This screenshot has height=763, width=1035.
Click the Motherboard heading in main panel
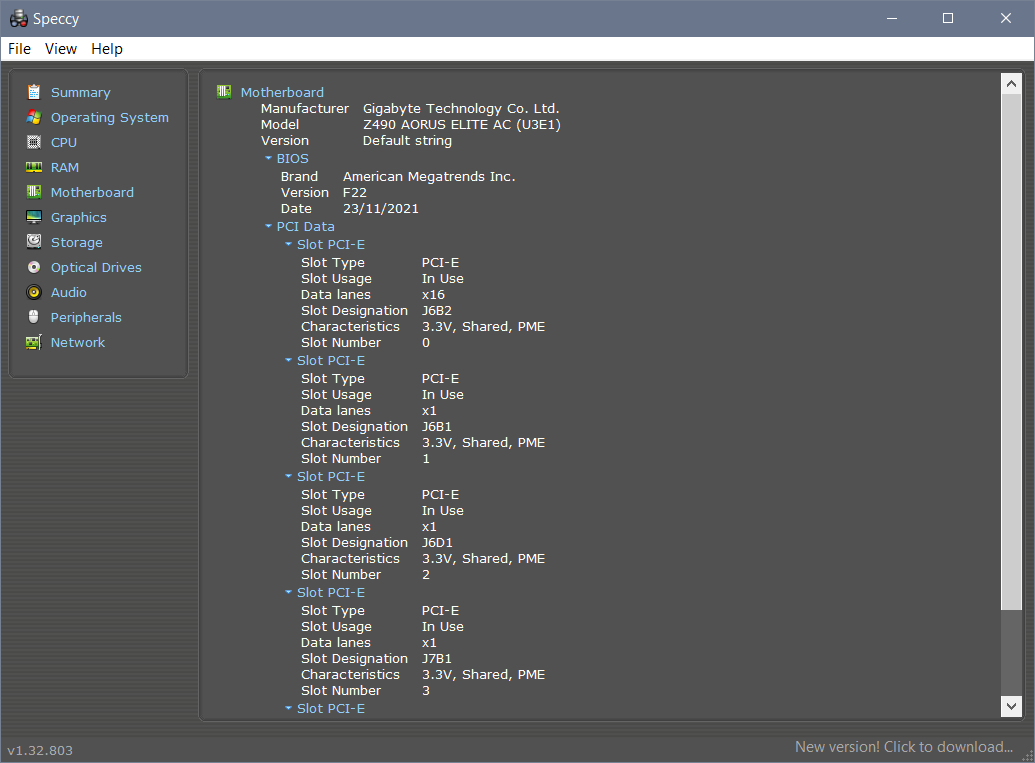click(282, 92)
